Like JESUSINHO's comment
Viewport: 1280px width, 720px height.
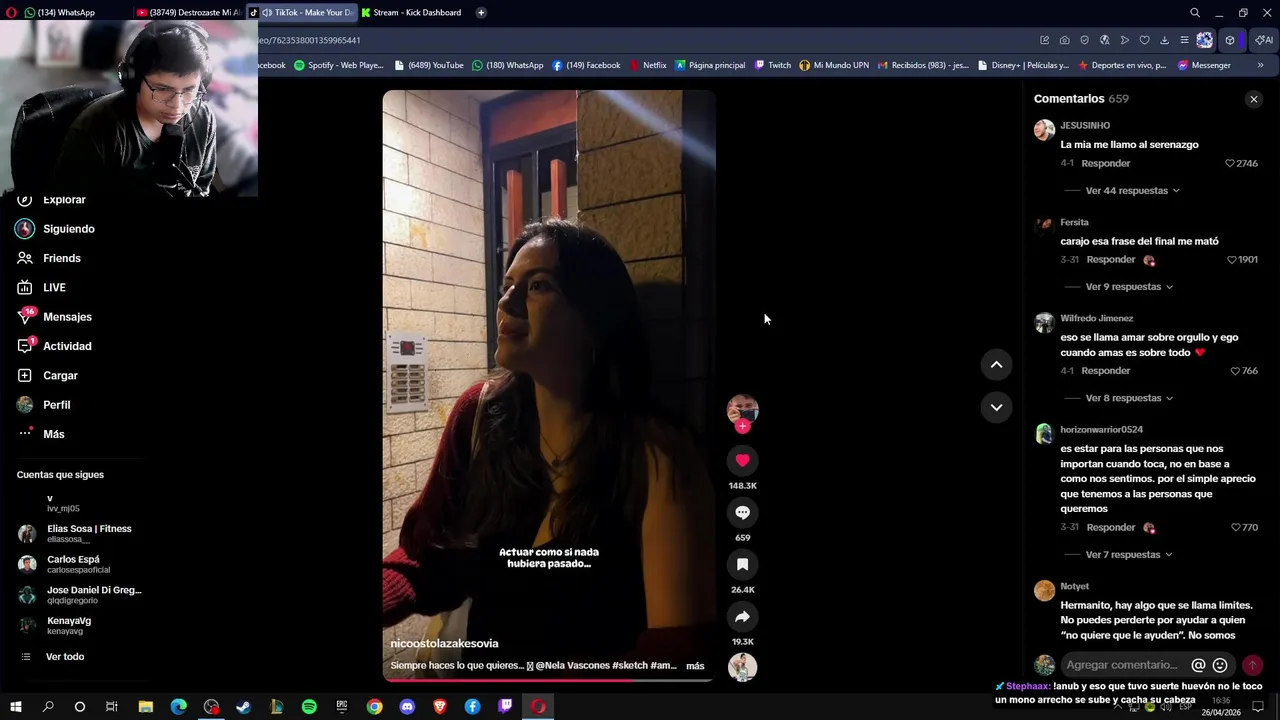(1231, 163)
